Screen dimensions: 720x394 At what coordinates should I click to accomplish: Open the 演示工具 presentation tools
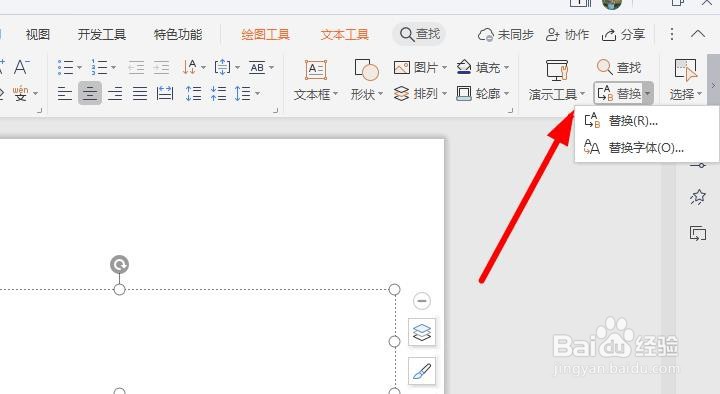tap(557, 80)
